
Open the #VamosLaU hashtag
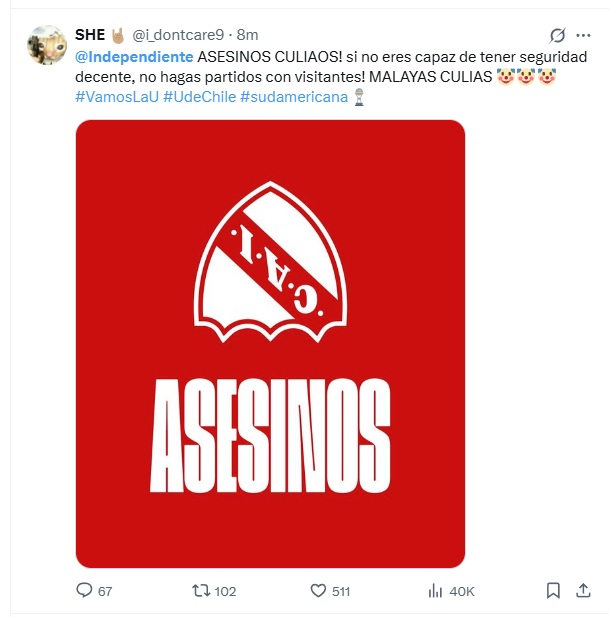(x=117, y=97)
